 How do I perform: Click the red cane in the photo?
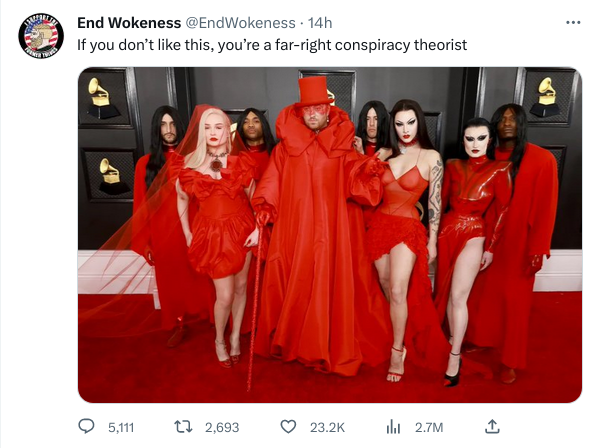pyautogui.click(x=255, y=301)
